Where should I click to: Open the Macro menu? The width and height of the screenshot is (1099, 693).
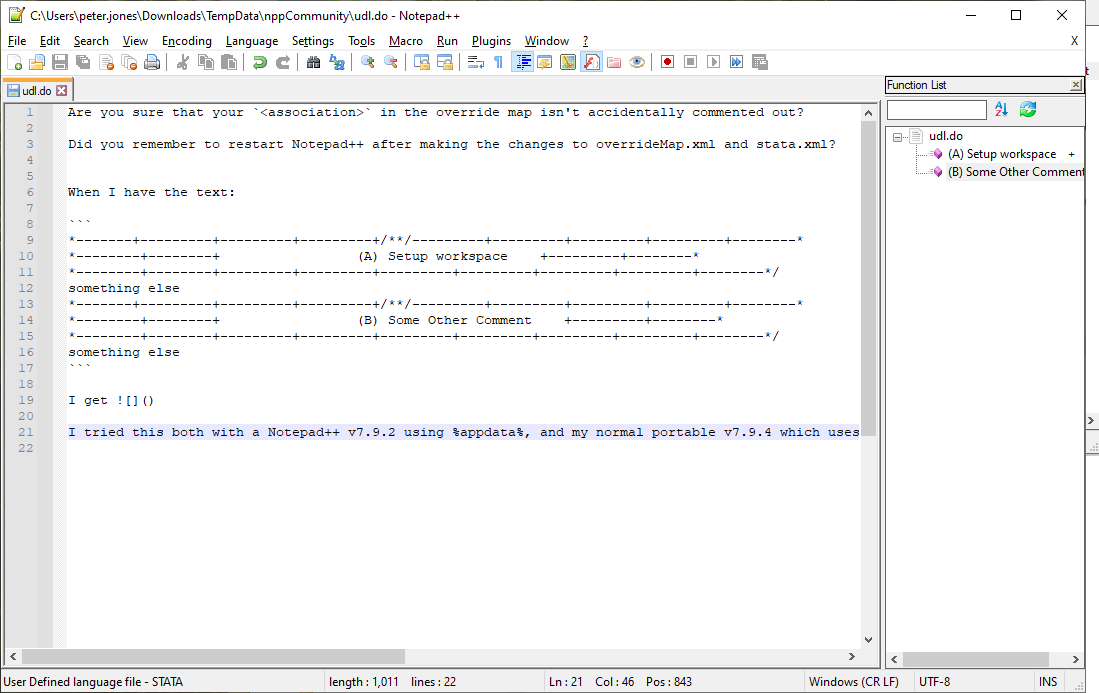click(406, 41)
